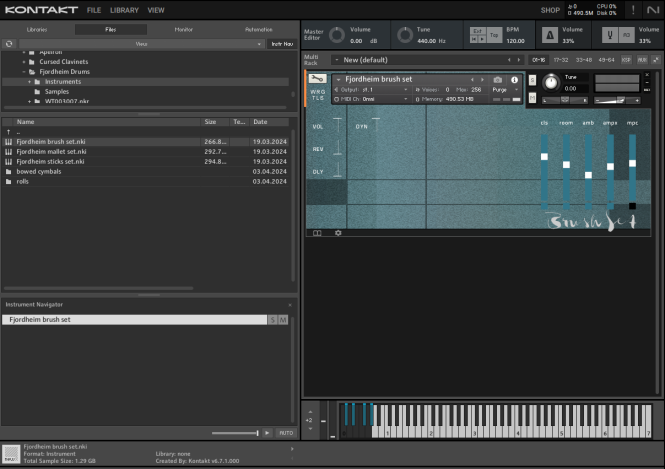The height and width of the screenshot is (469, 665).
Task: Show rack page 17-32
Action: [x=561, y=60]
